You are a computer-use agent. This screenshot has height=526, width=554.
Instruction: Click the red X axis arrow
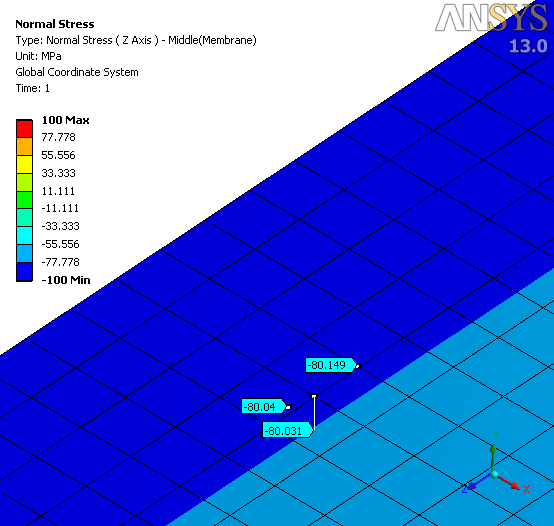[x=510, y=482]
